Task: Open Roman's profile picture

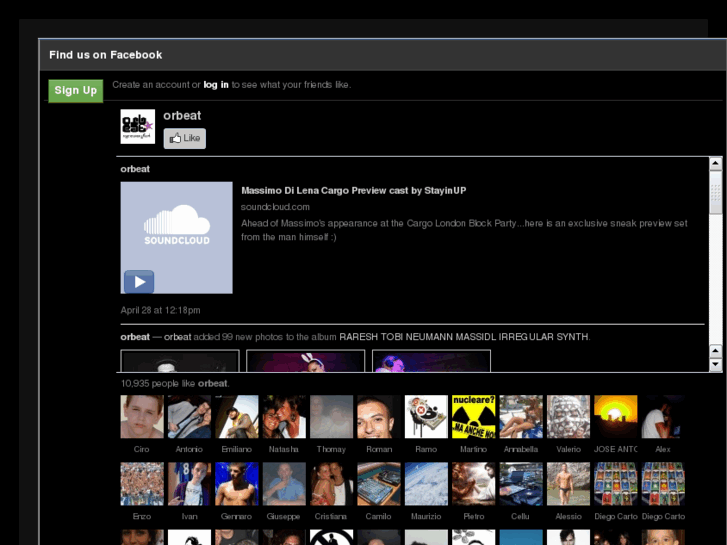Action: (379, 417)
